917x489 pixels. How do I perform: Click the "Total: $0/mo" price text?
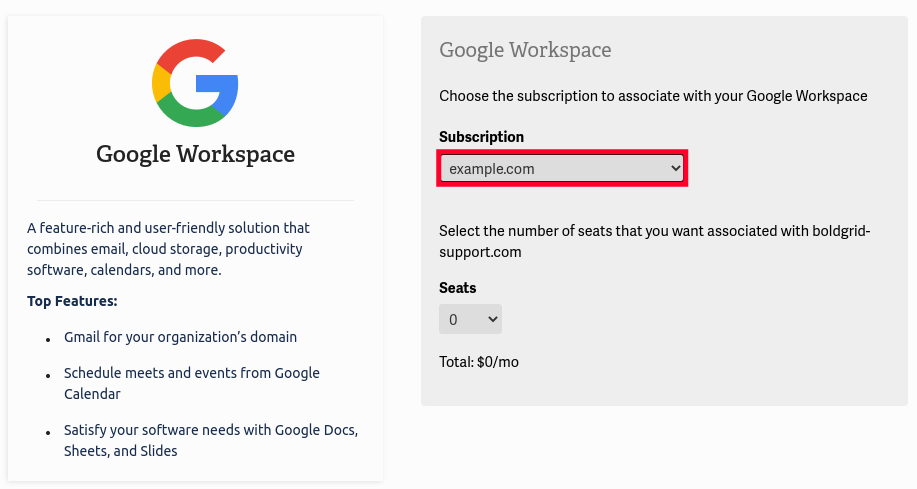[479, 362]
